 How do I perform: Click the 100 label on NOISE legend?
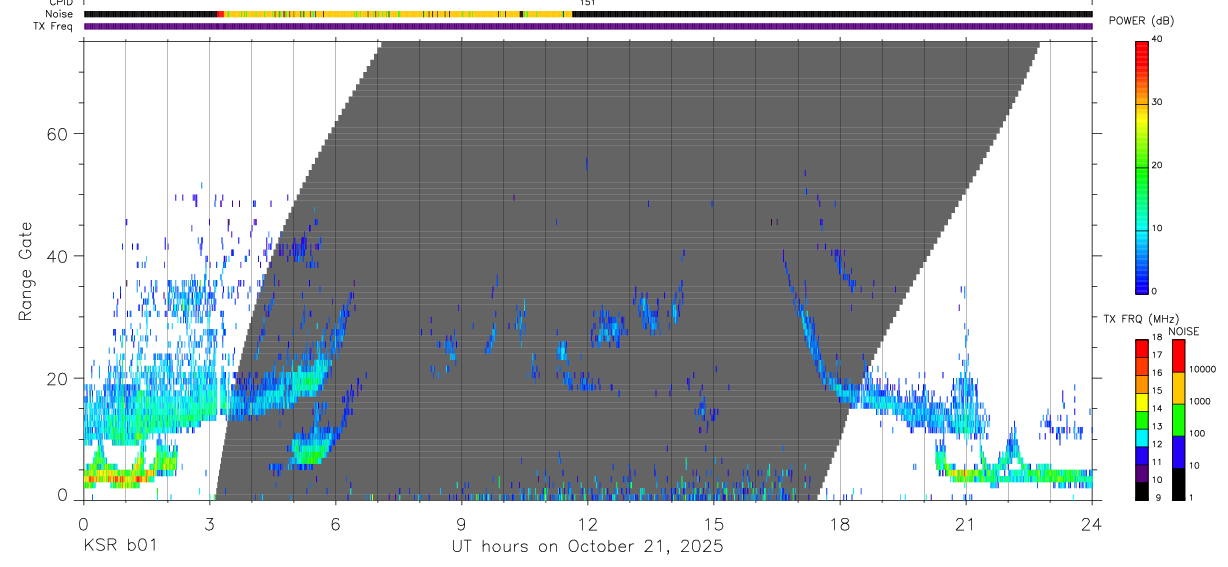[x=1198, y=433]
